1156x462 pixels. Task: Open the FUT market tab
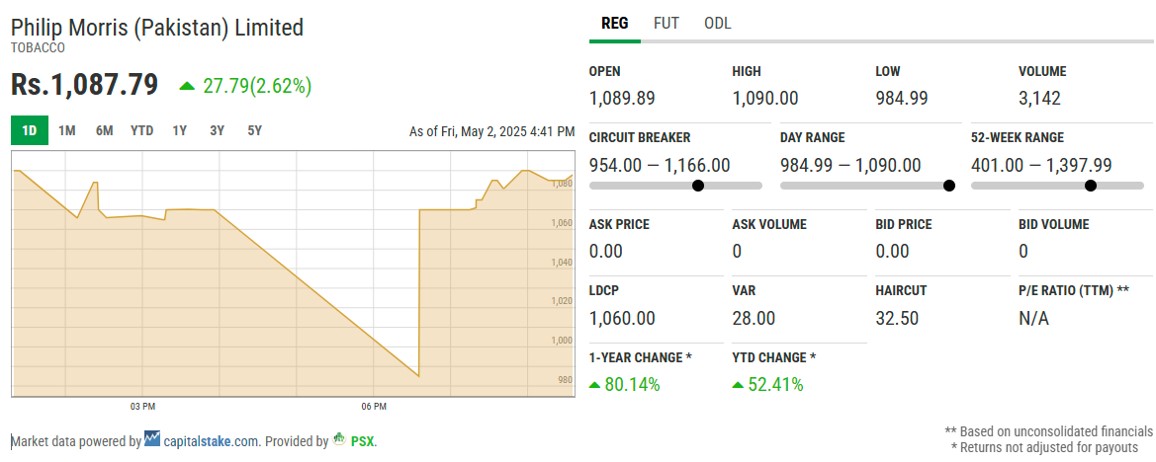[x=666, y=24]
